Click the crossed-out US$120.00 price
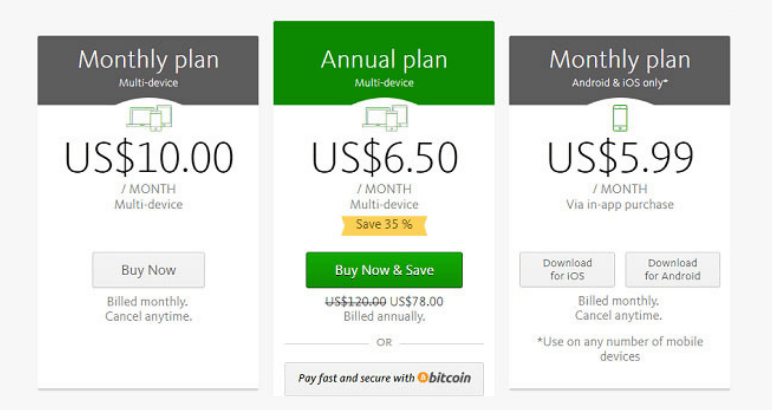 [355, 301]
